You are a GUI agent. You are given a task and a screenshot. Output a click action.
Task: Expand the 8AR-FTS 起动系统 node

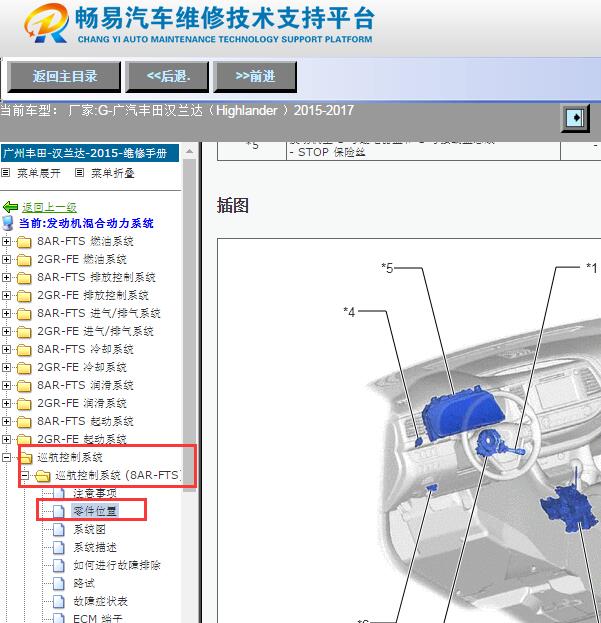[6, 422]
